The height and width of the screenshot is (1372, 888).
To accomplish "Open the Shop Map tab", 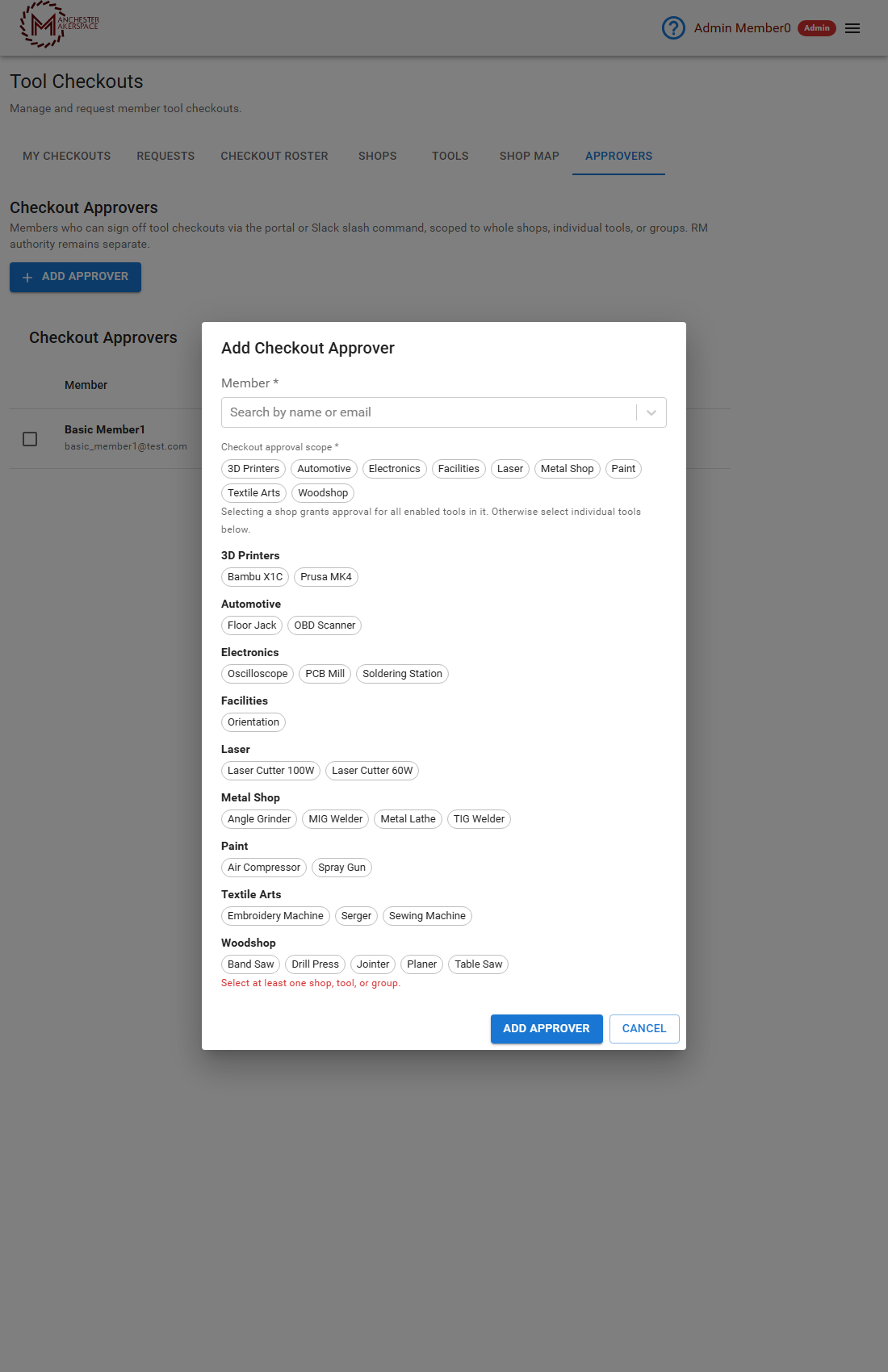I will pos(530,156).
